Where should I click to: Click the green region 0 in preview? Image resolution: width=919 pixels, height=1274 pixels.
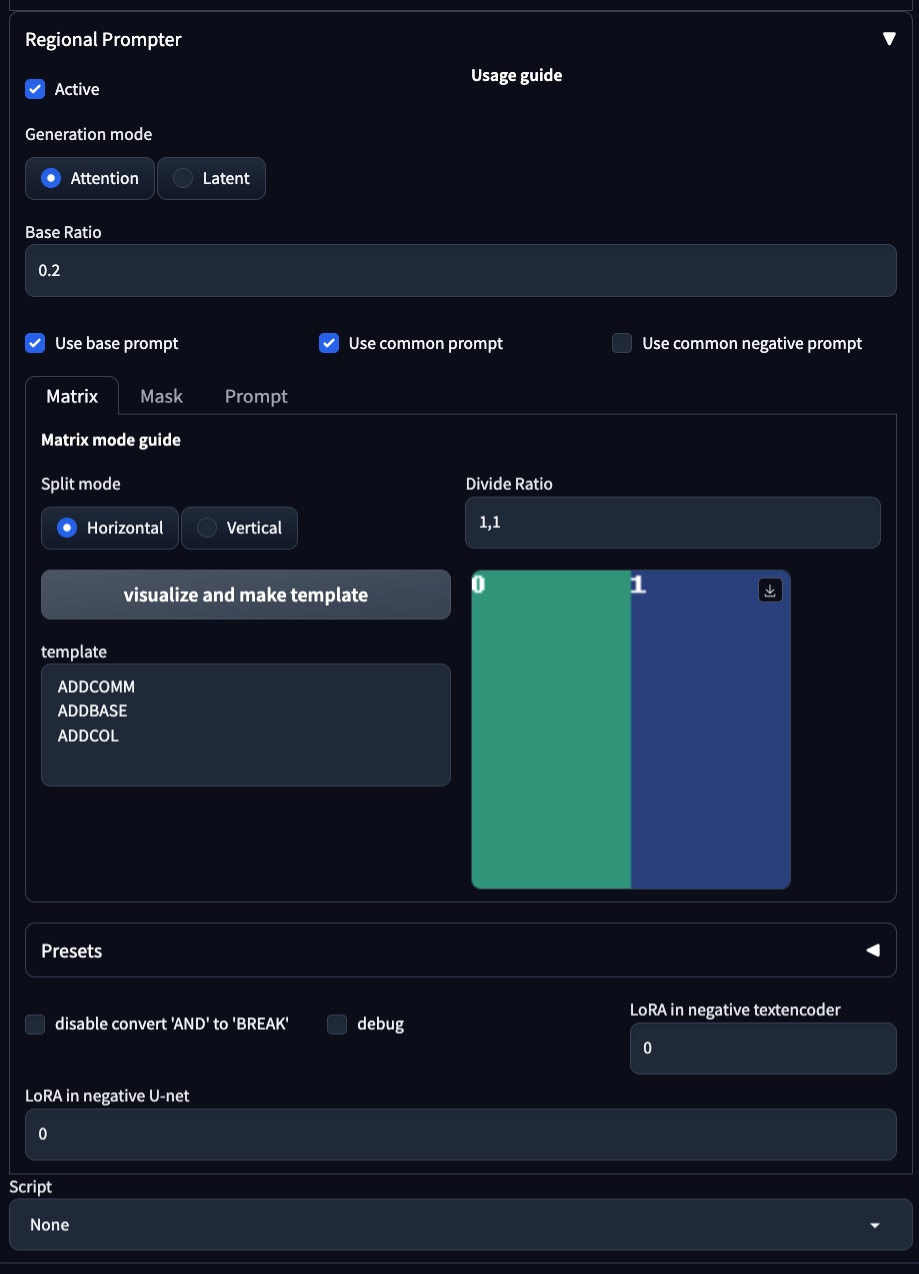point(550,730)
